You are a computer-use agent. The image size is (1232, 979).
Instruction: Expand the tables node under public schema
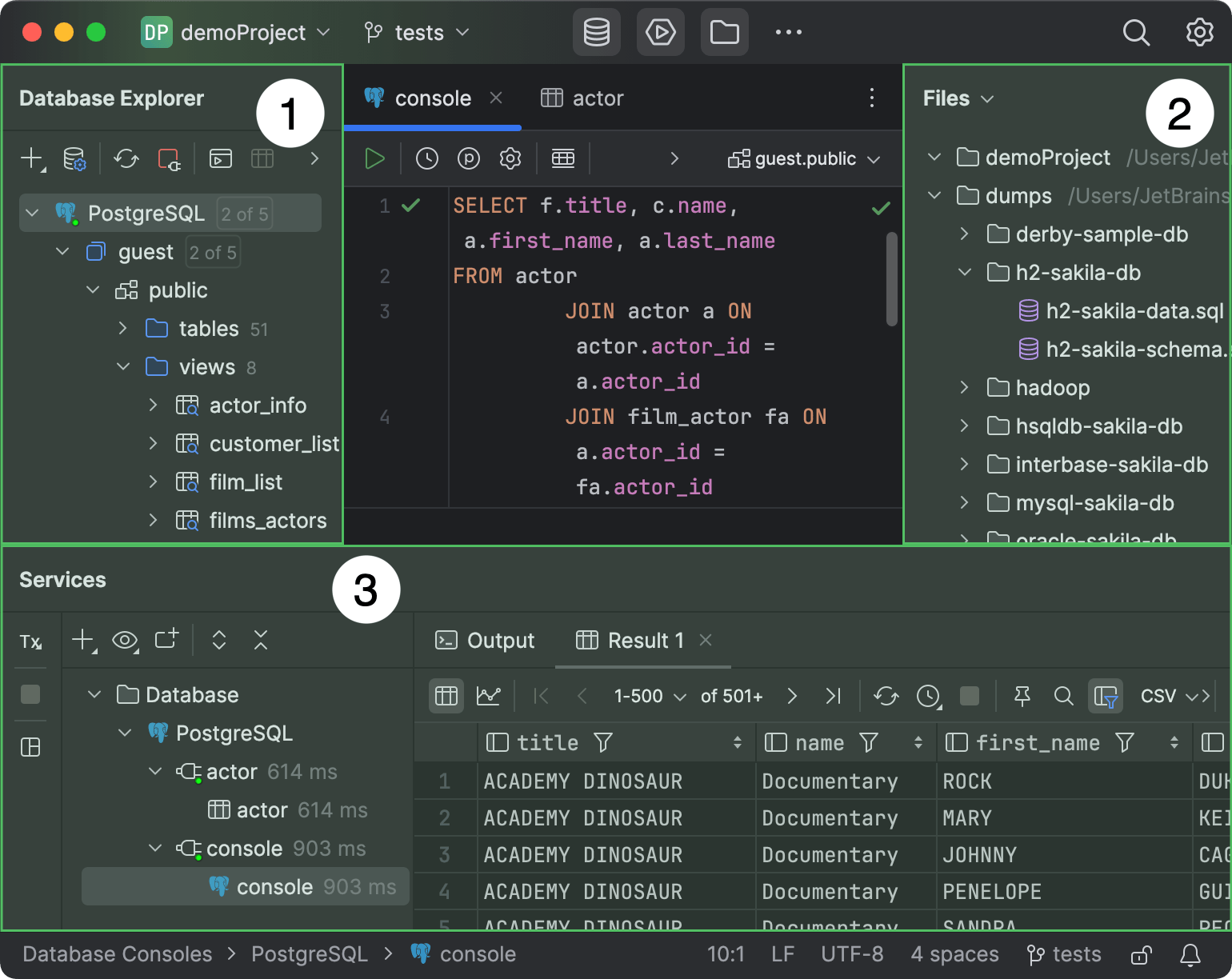coord(122,329)
